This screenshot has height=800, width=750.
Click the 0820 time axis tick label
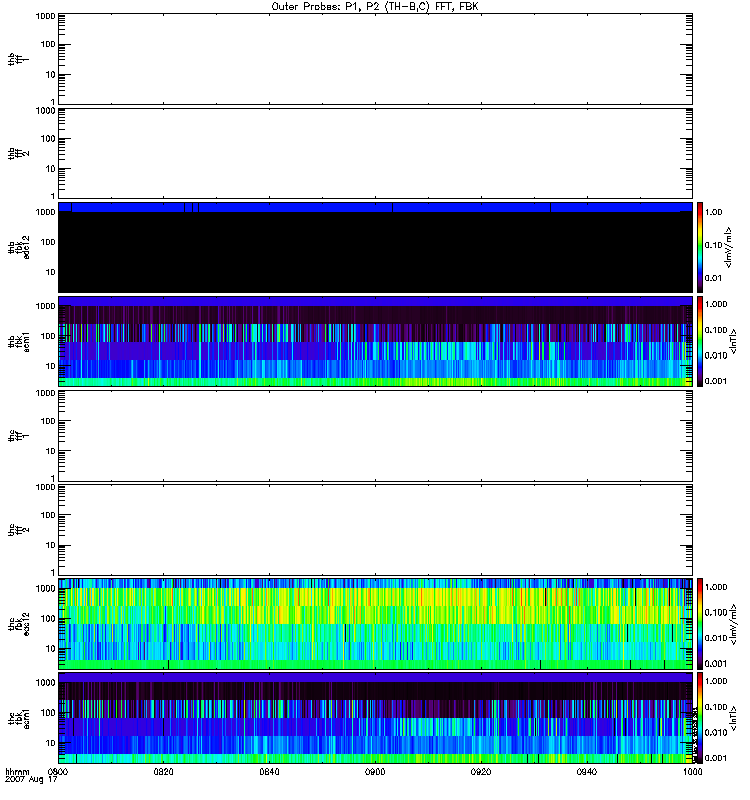(164, 772)
